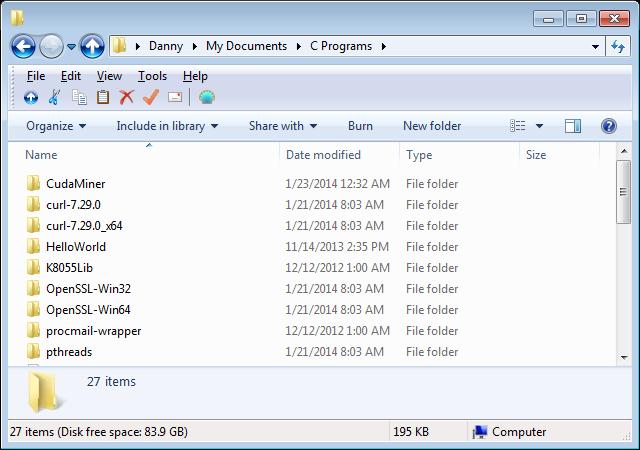Click the Paste clipboard toolbar icon
The image size is (640, 450).
[103, 97]
